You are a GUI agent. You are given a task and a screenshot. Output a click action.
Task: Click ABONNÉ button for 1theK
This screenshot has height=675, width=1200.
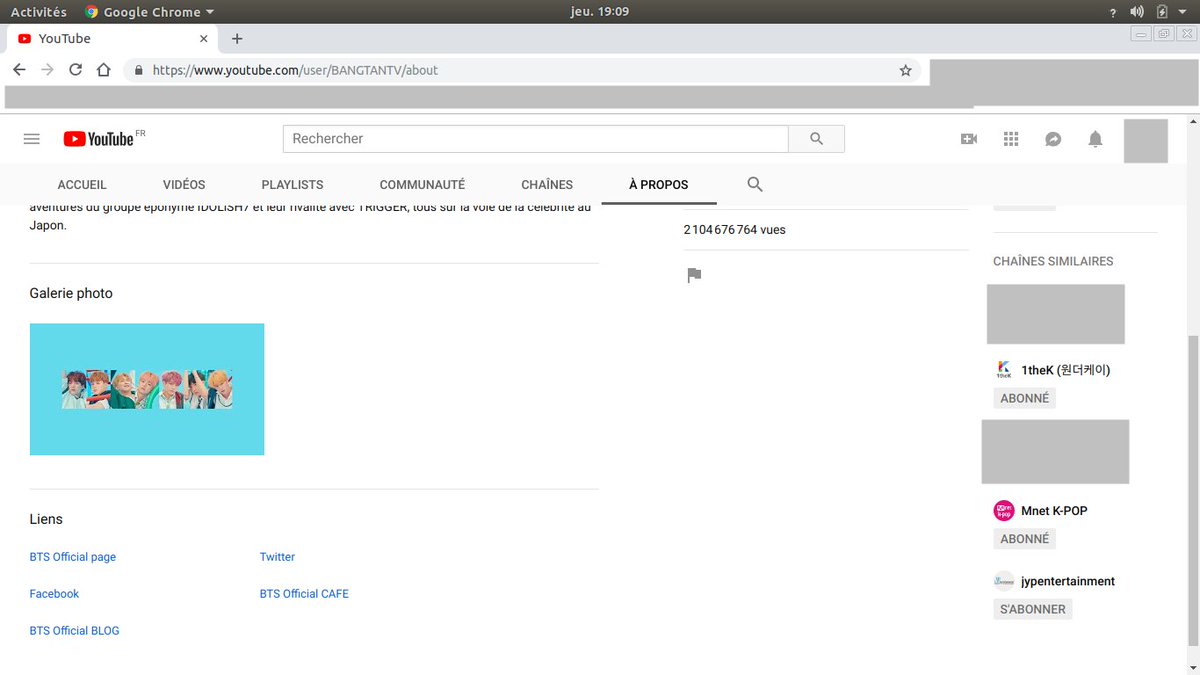[1025, 398]
